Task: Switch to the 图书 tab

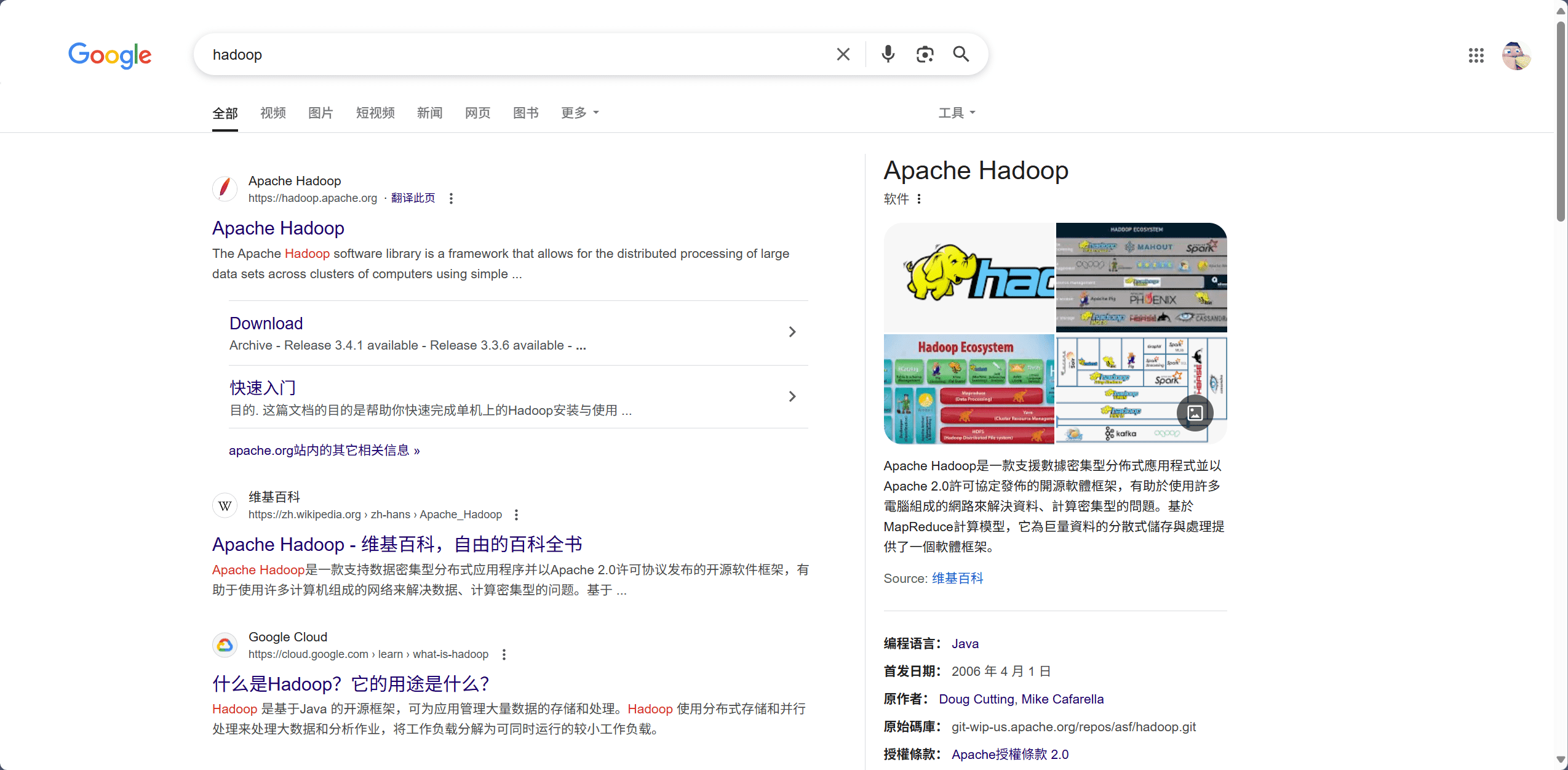Action: coord(525,113)
